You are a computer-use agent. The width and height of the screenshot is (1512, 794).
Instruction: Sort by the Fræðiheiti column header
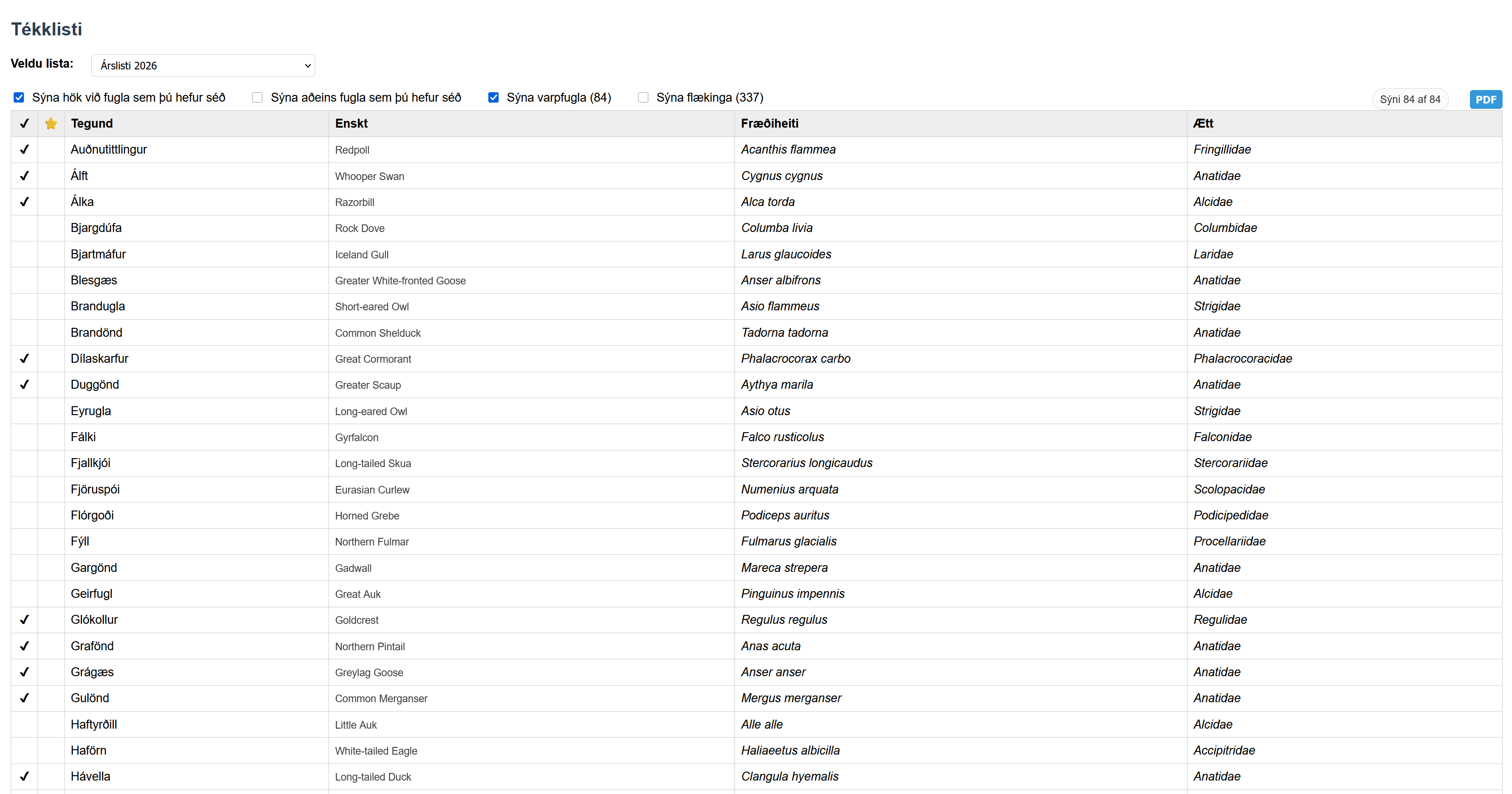point(769,123)
